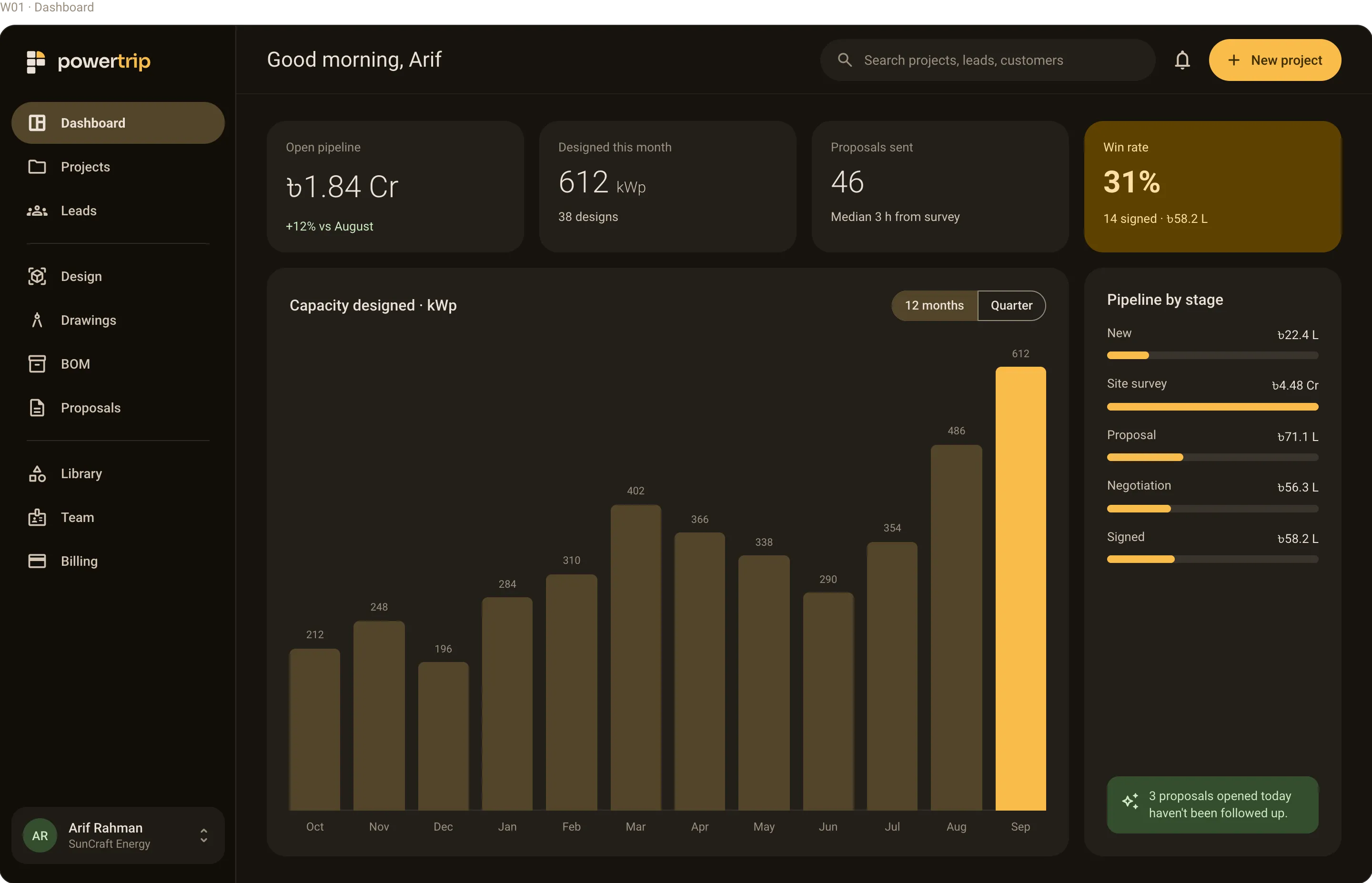Click the Projects folder icon

[37, 166]
